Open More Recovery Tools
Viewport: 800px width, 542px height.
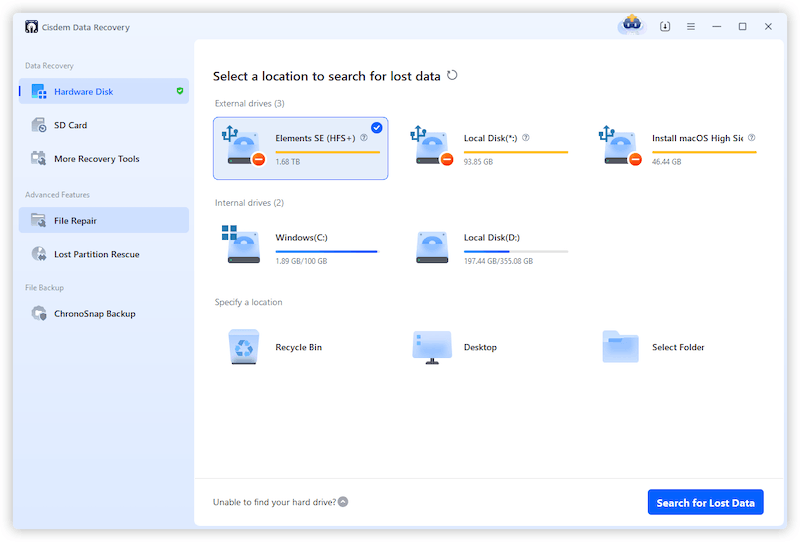(104, 159)
